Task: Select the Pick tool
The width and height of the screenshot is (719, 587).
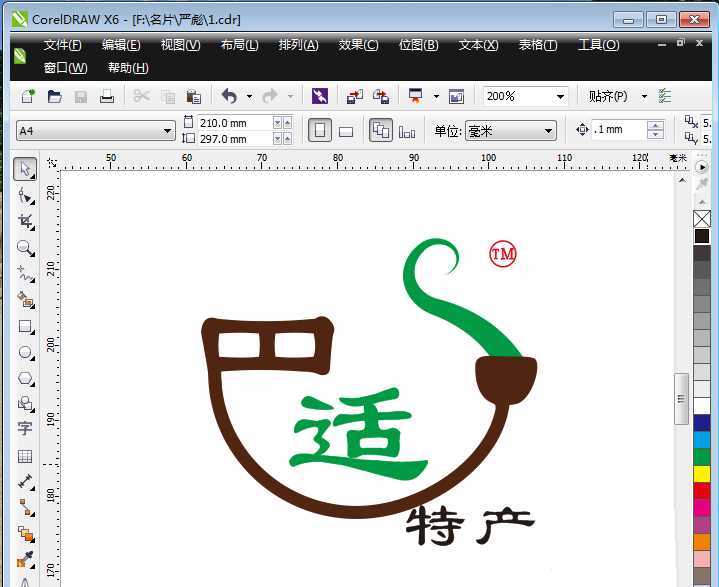Action: pos(25,169)
